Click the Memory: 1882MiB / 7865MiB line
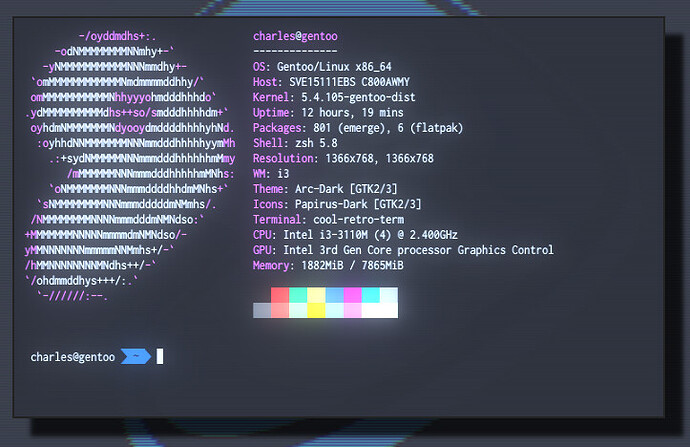This screenshot has height=447, width=690. pyautogui.click(x=328, y=265)
